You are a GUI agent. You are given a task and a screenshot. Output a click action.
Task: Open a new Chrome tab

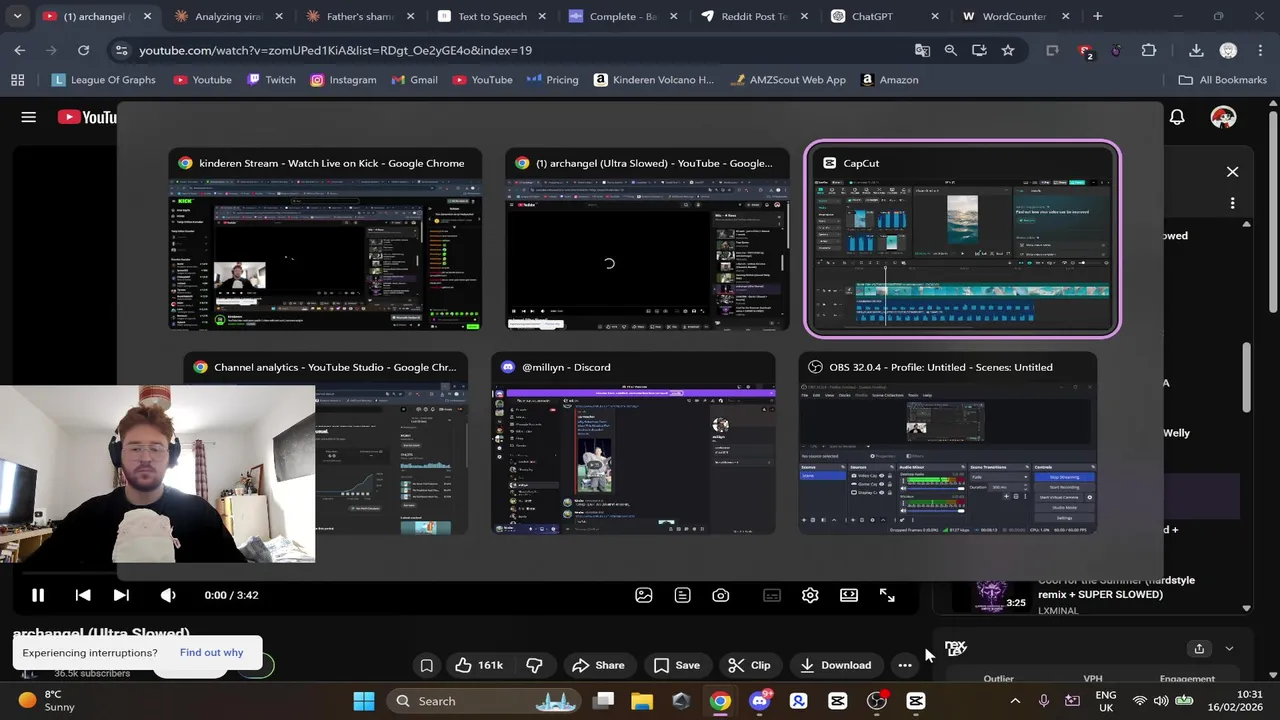[1097, 16]
